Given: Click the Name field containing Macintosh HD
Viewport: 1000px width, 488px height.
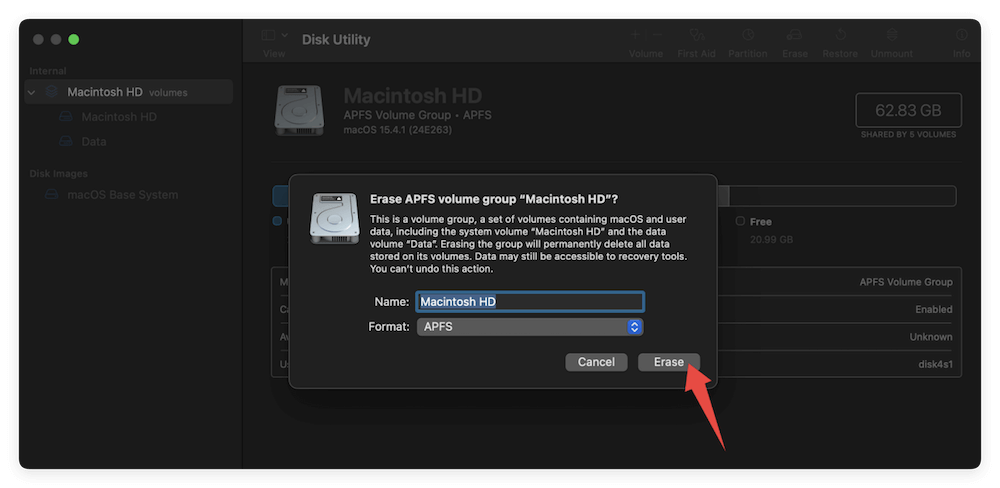Looking at the screenshot, I should pyautogui.click(x=530, y=302).
